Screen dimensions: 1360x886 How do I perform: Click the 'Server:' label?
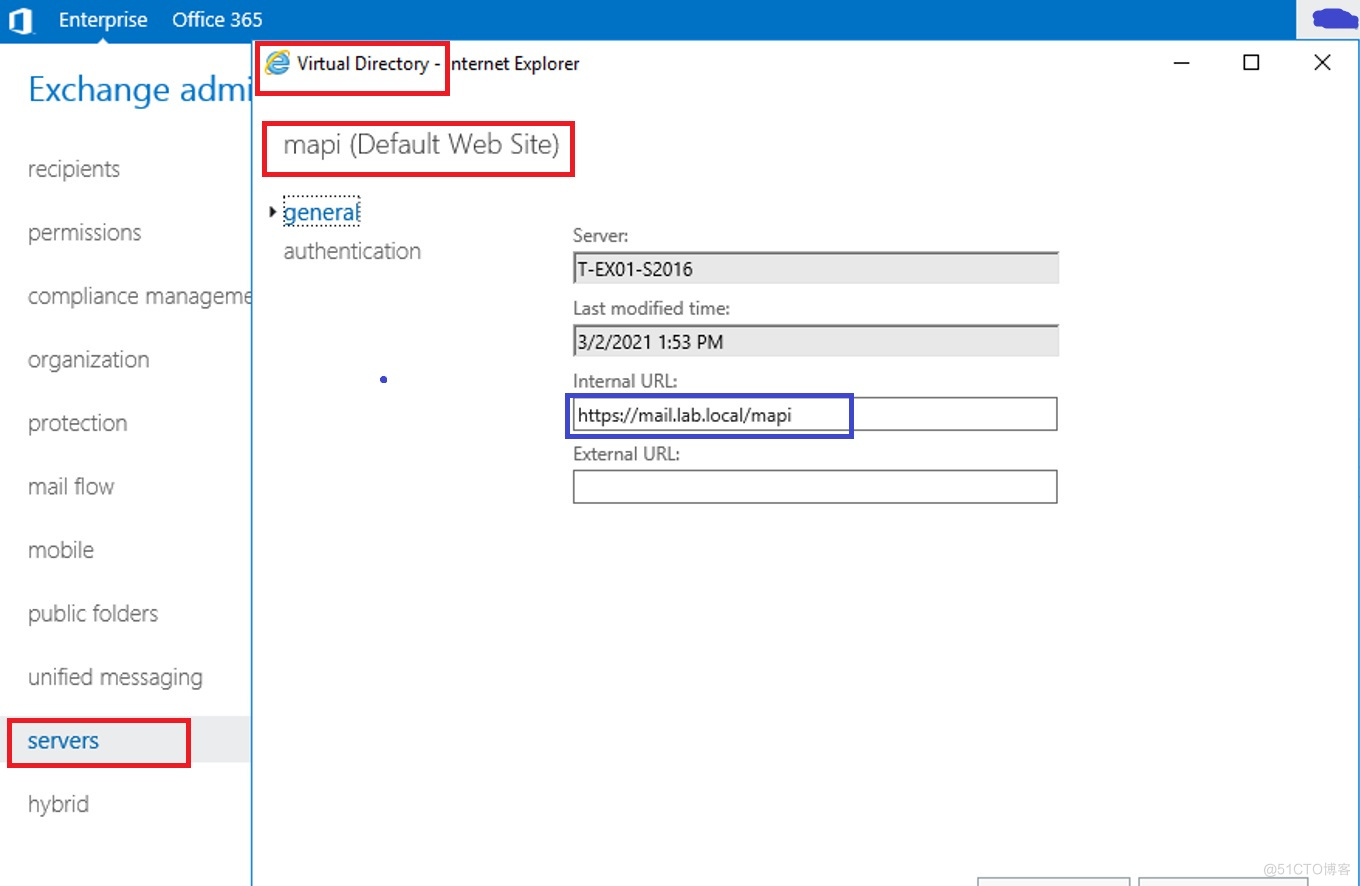click(x=600, y=236)
